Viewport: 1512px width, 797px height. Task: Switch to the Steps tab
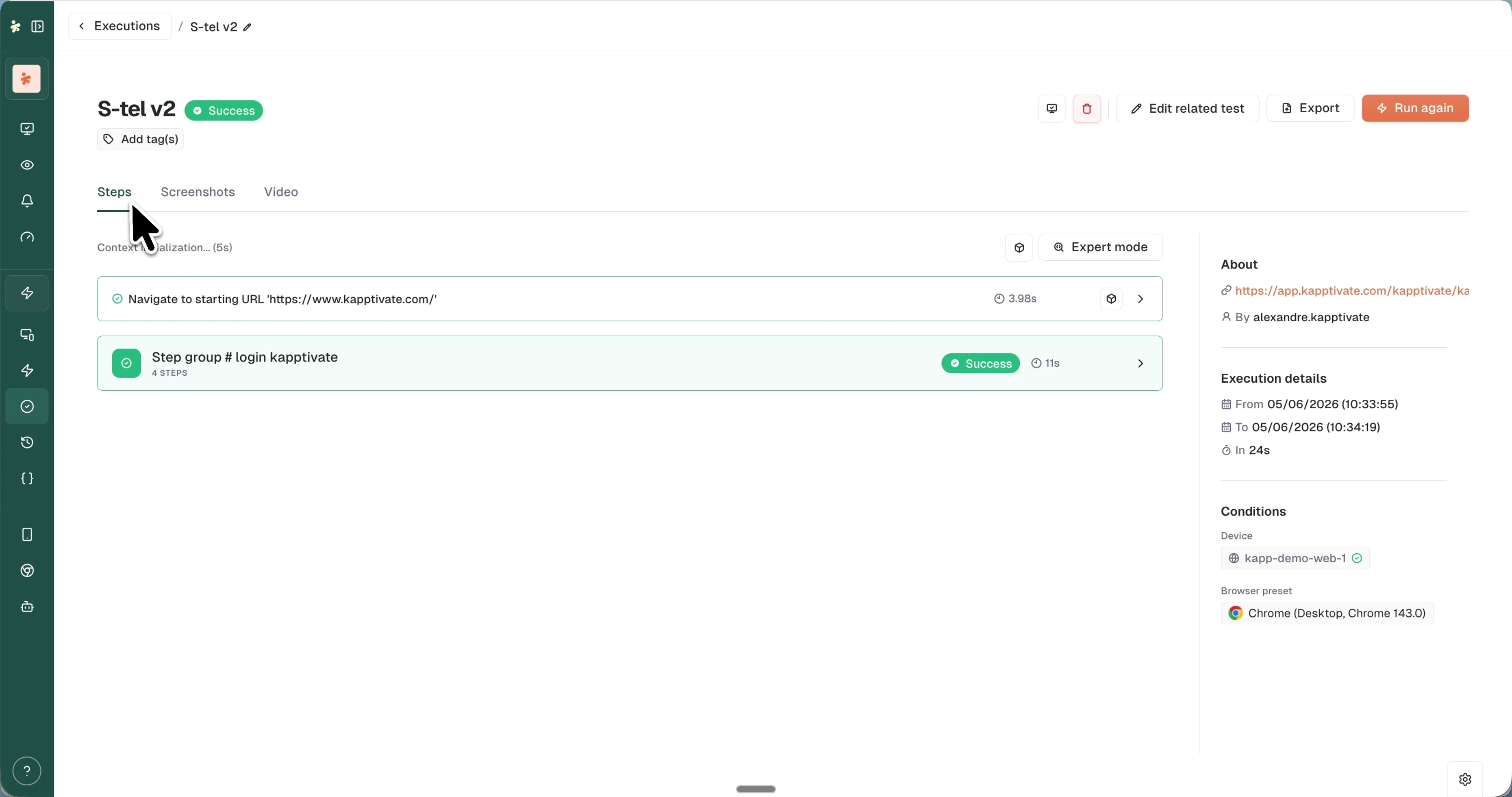115,193
